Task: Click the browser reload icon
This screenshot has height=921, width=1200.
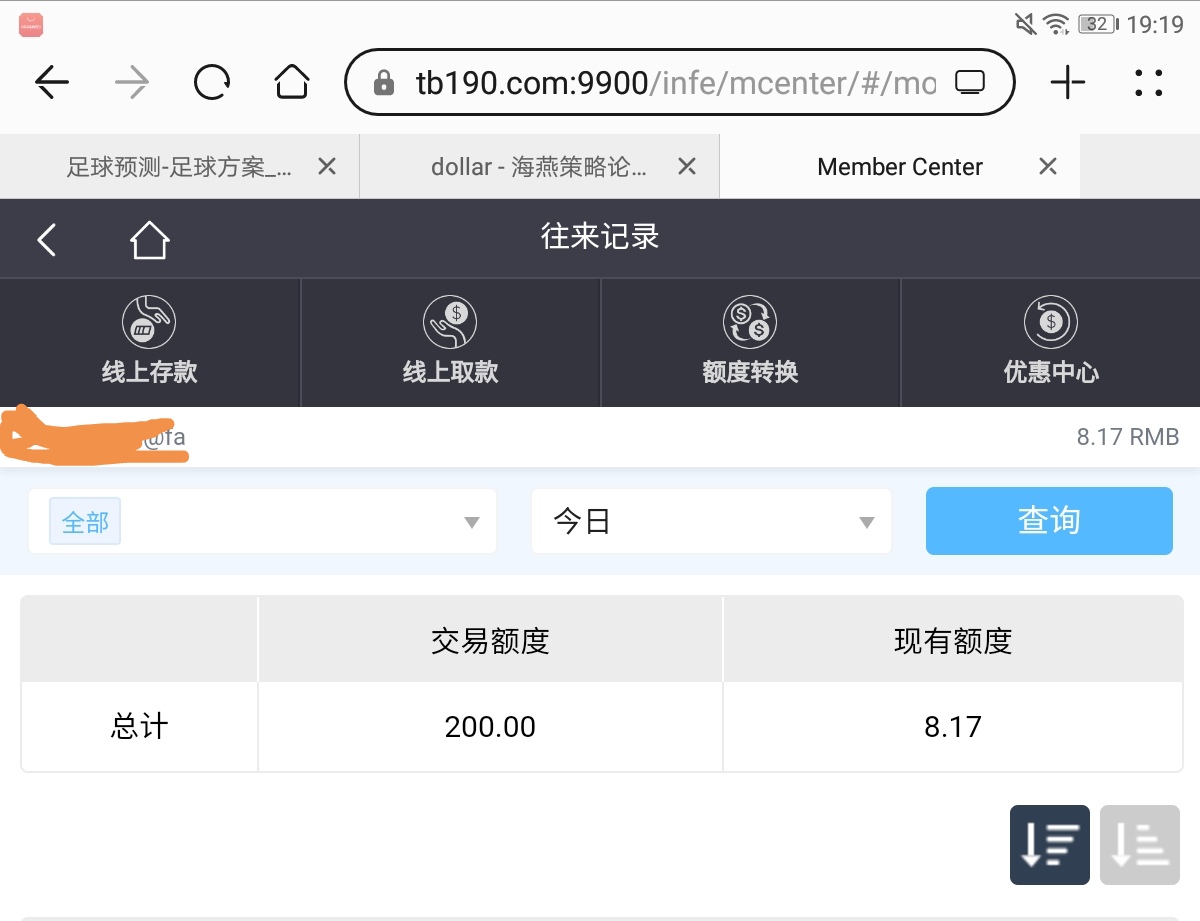Action: 212,83
